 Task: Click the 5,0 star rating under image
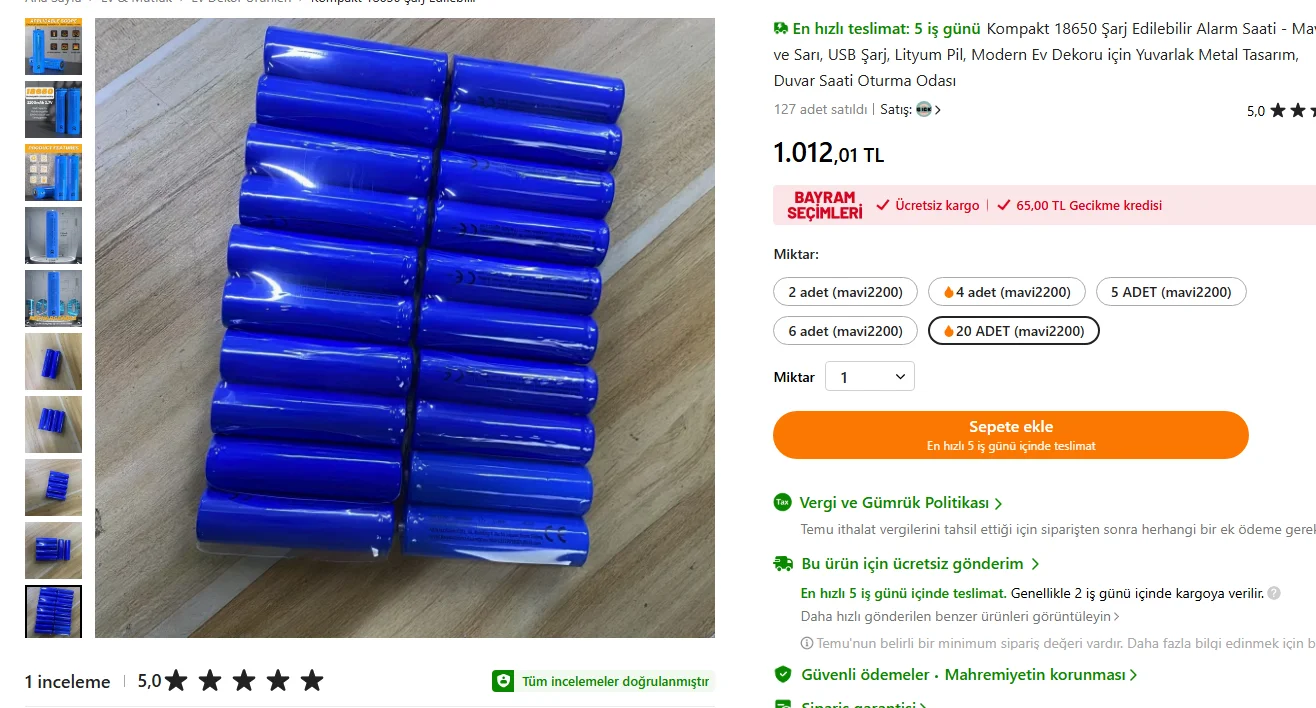[231, 681]
